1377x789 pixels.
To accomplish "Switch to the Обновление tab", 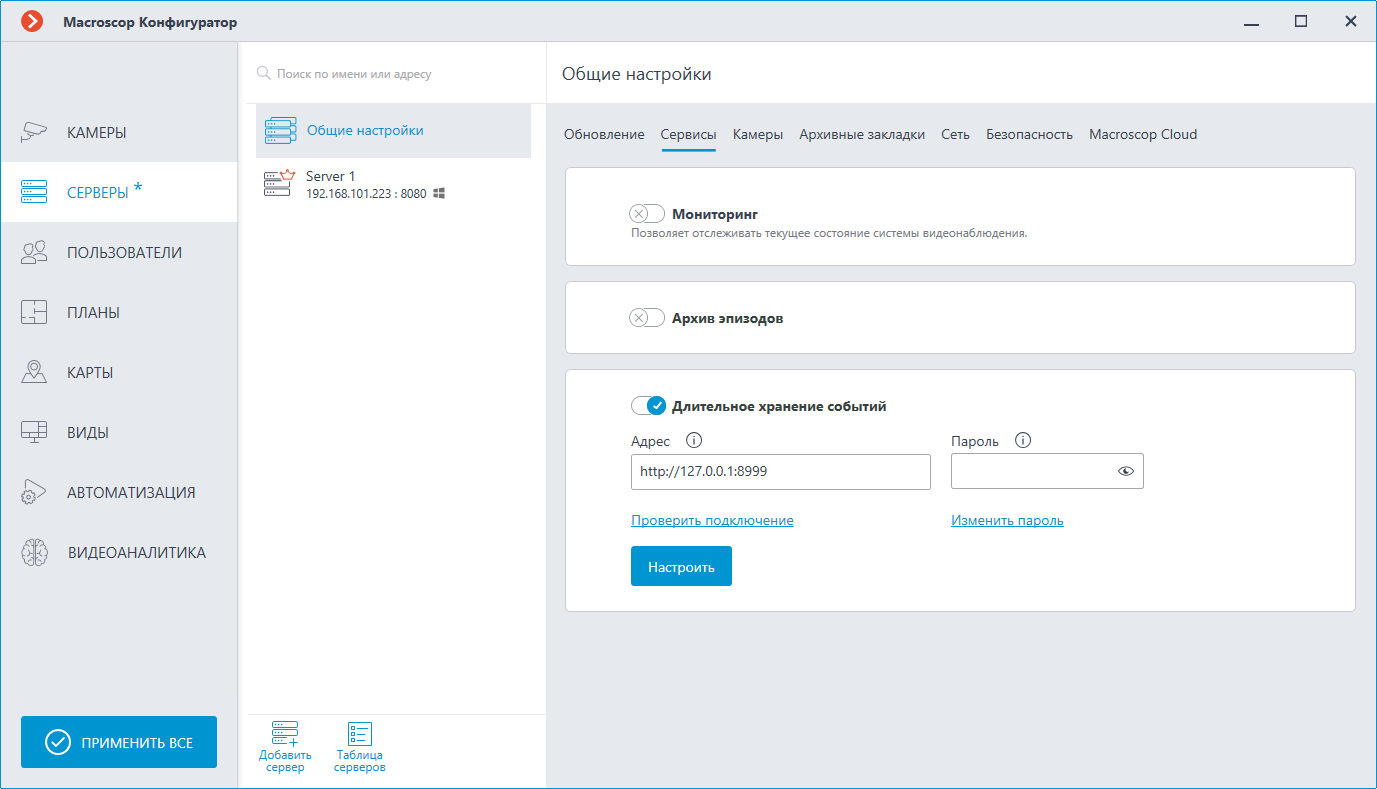I will coord(604,134).
